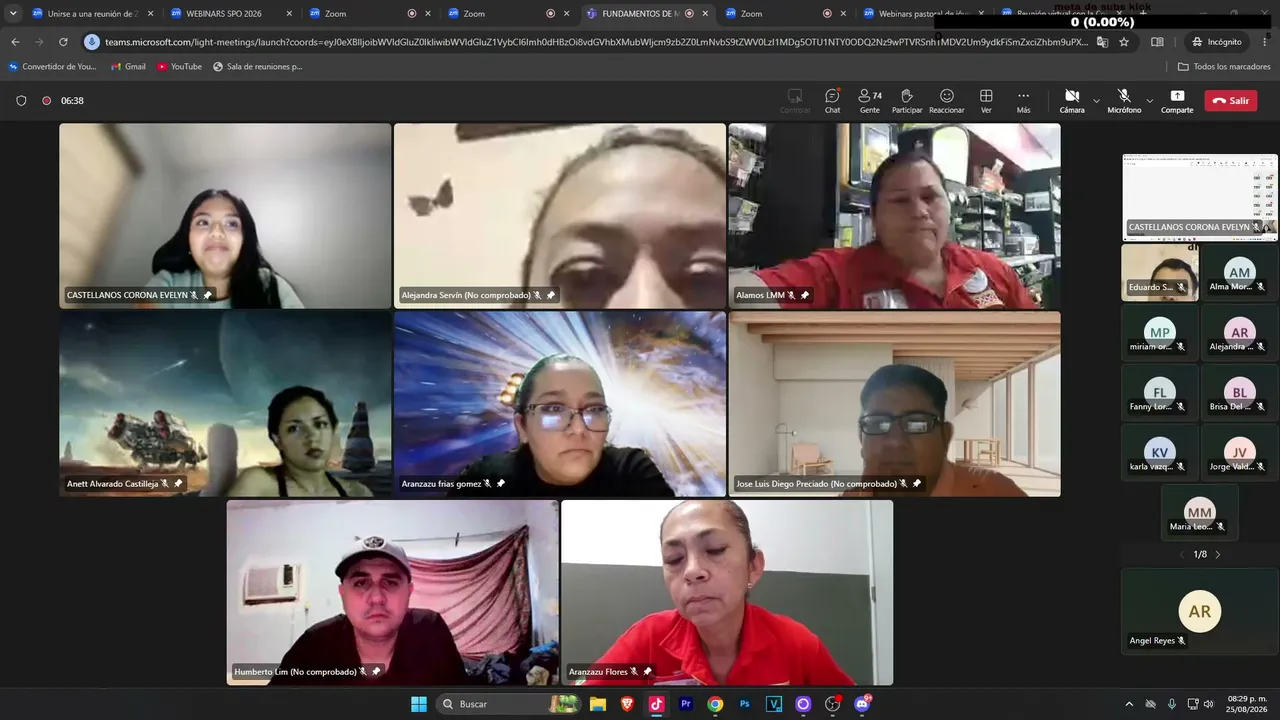The width and height of the screenshot is (1280, 720).
Task: Unpin Alejandra Servín video tile
Action: 551,295
